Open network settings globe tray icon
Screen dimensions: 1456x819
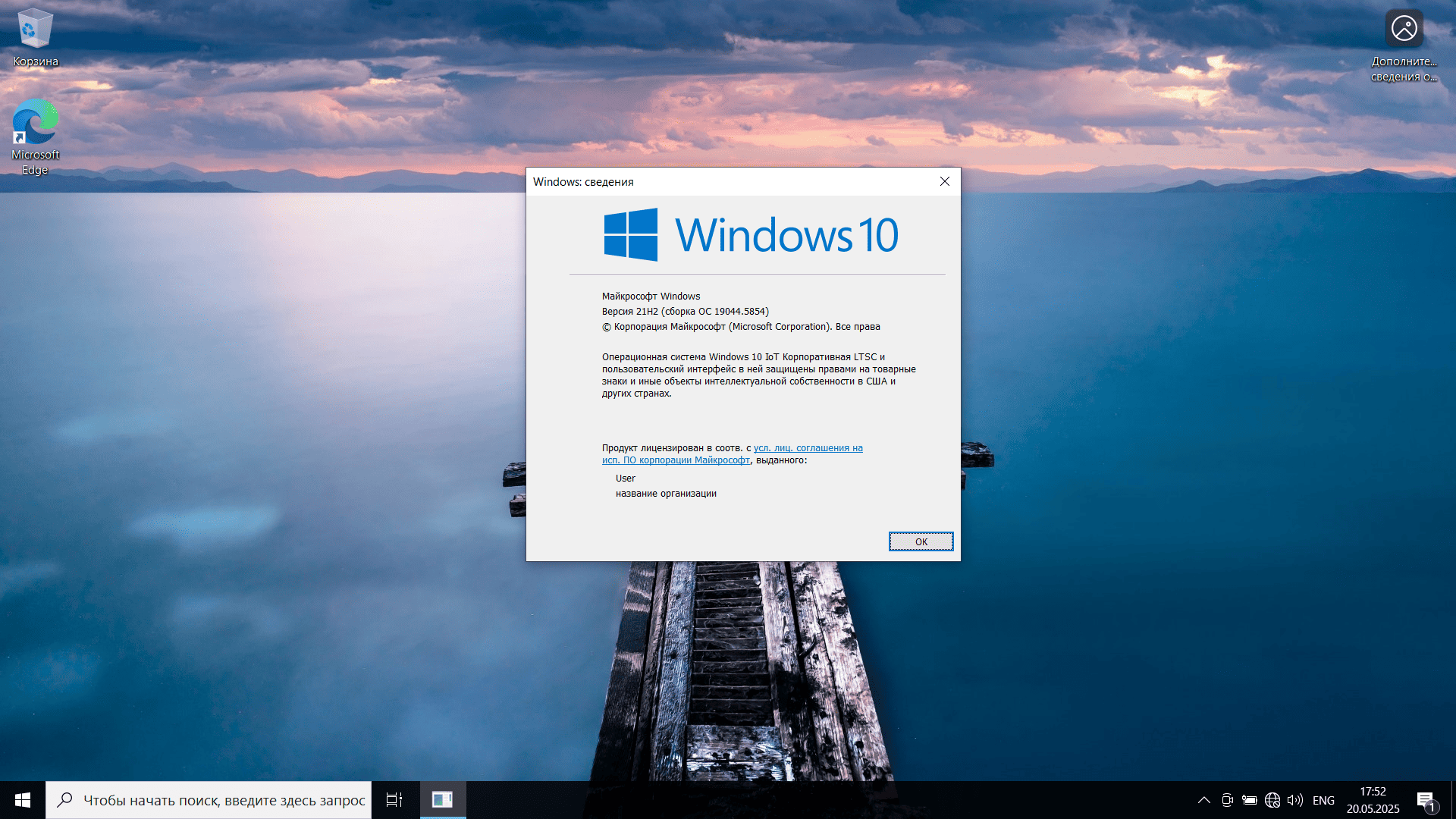tap(1272, 800)
